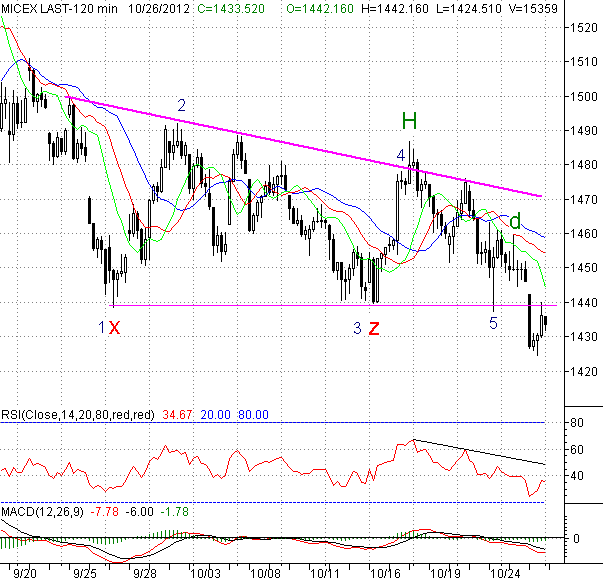Image resolution: width=603 pixels, height=583 pixels.
Task: Click volume value V=15359
Action: [533, 8]
